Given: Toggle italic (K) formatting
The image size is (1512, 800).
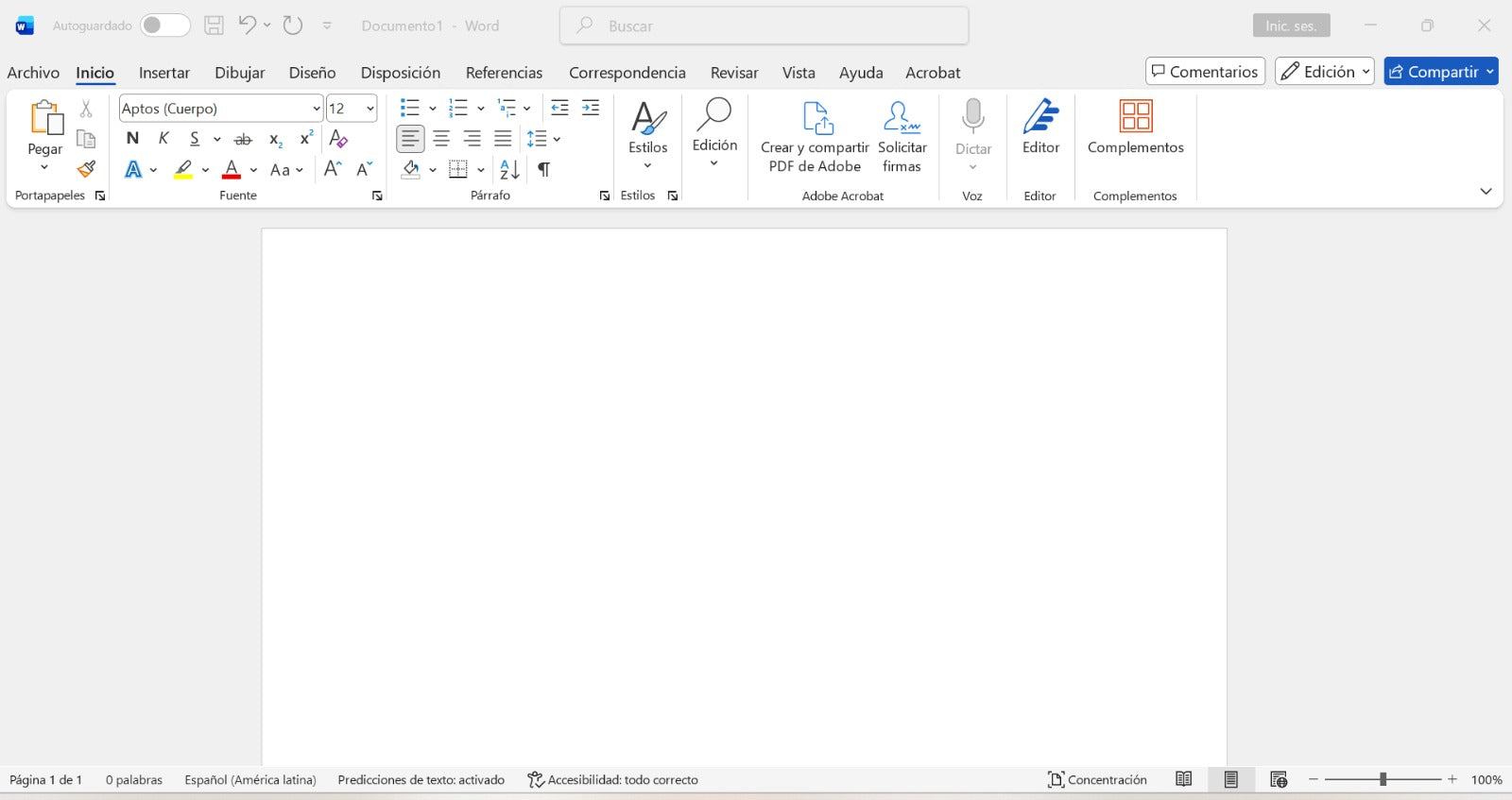Looking at the screenshot, I should pyautogui.click(x=163, y=139).
